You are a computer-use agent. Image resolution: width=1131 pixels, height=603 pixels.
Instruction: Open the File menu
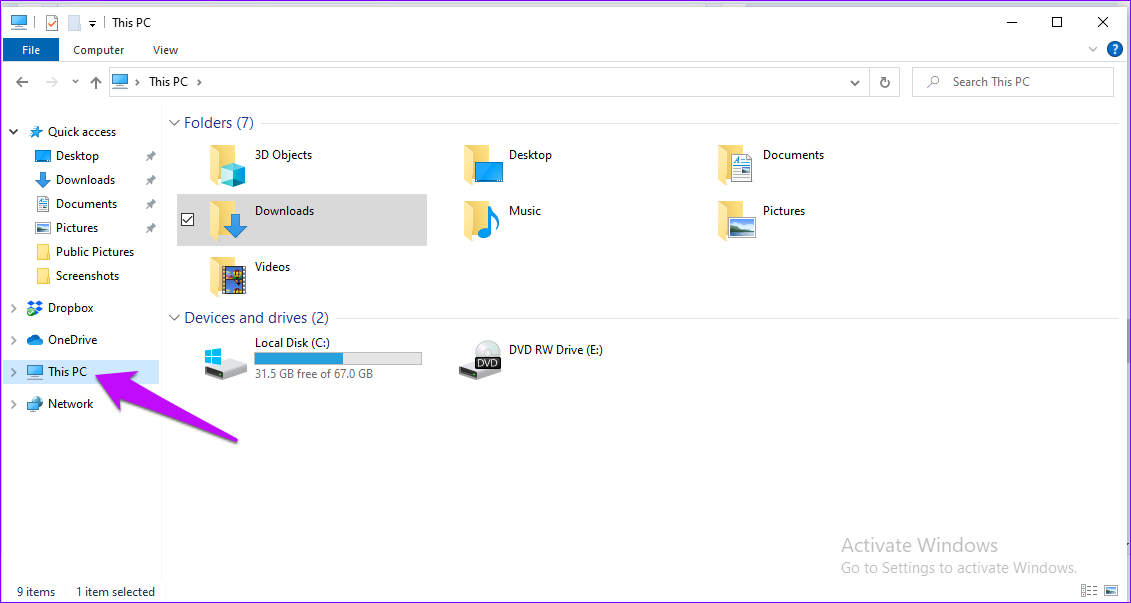click(31, 50)
